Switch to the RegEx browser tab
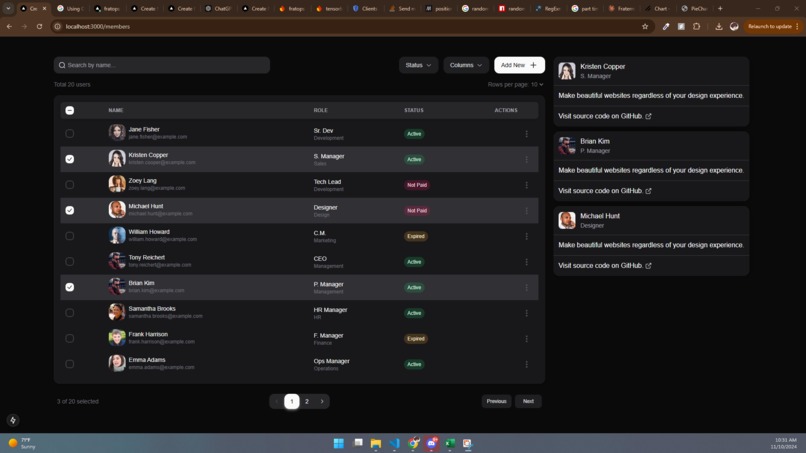This screenshot has width=806, height=453. (x=548, y=9)
